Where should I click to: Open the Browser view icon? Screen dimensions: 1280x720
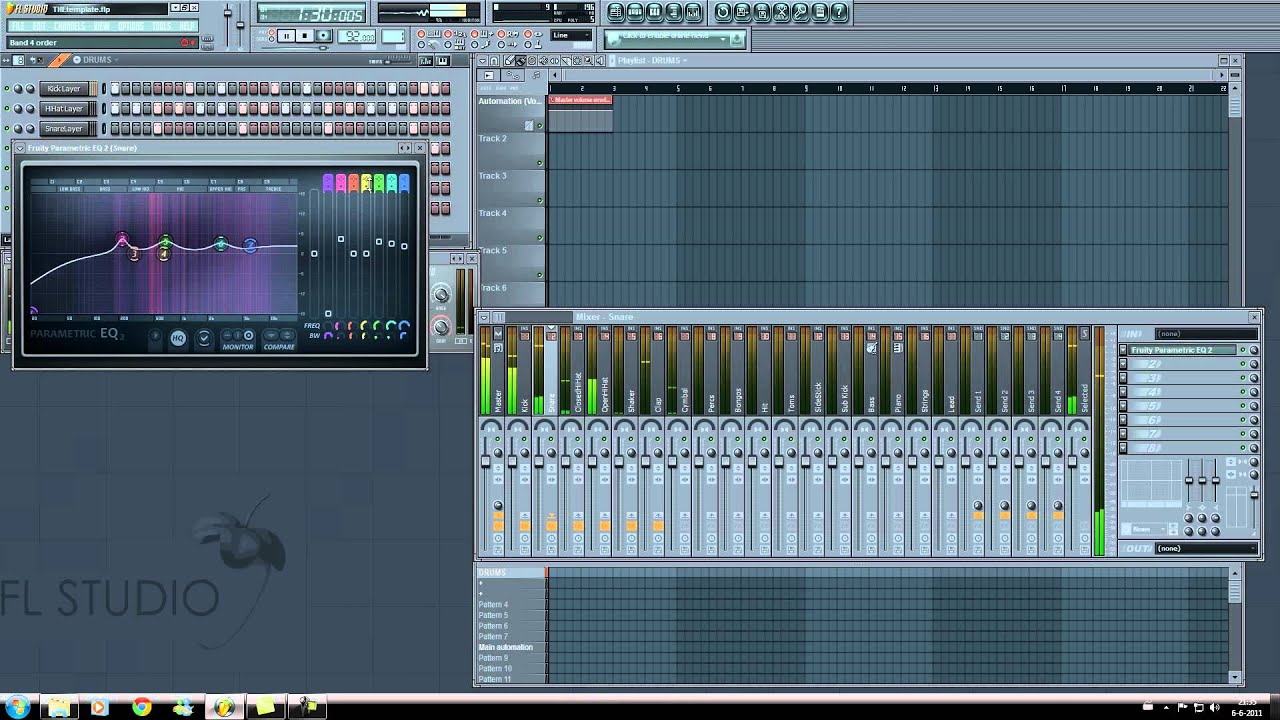[674, 13]
